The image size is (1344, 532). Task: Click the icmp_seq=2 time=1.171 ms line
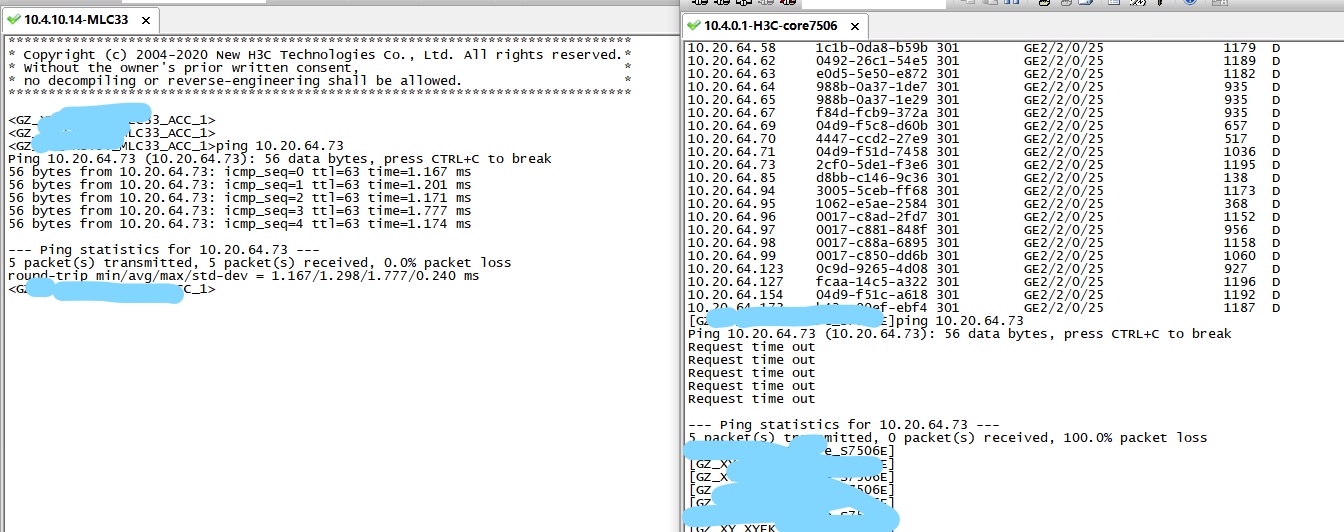(x=240, y=198)
